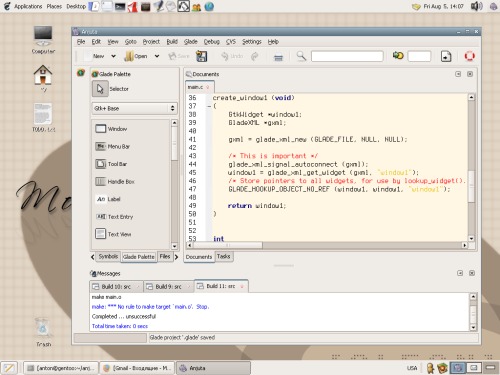The width and height of the screenshot is (500, 375).
Task: Select the Tool Bar widget in palette
Action: (111, 164)
